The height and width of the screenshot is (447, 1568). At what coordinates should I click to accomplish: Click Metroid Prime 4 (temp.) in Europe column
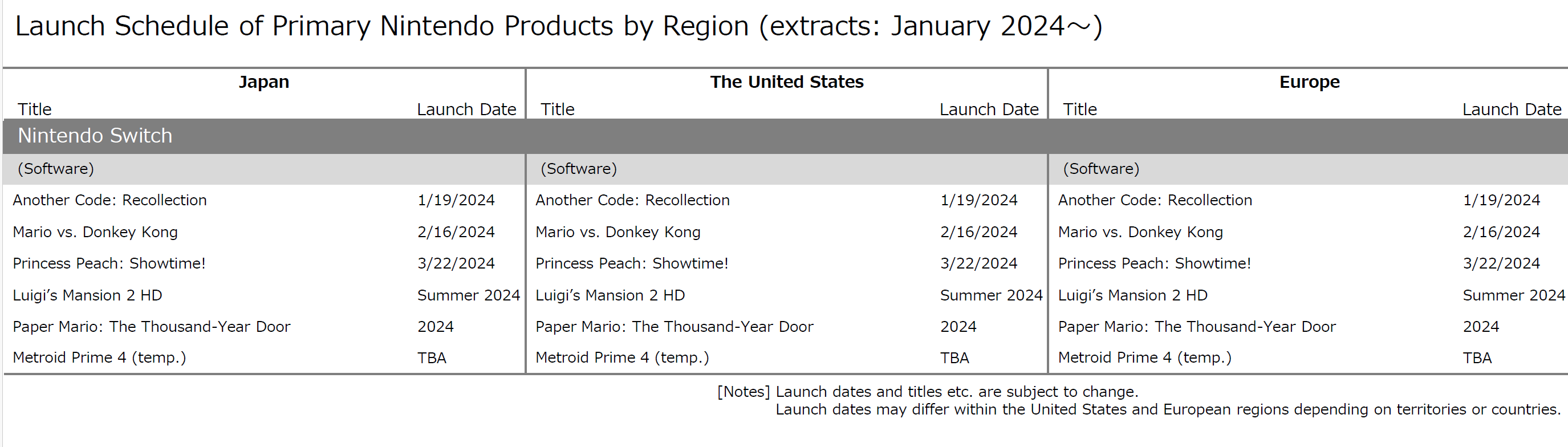(x=1144, y=358)
